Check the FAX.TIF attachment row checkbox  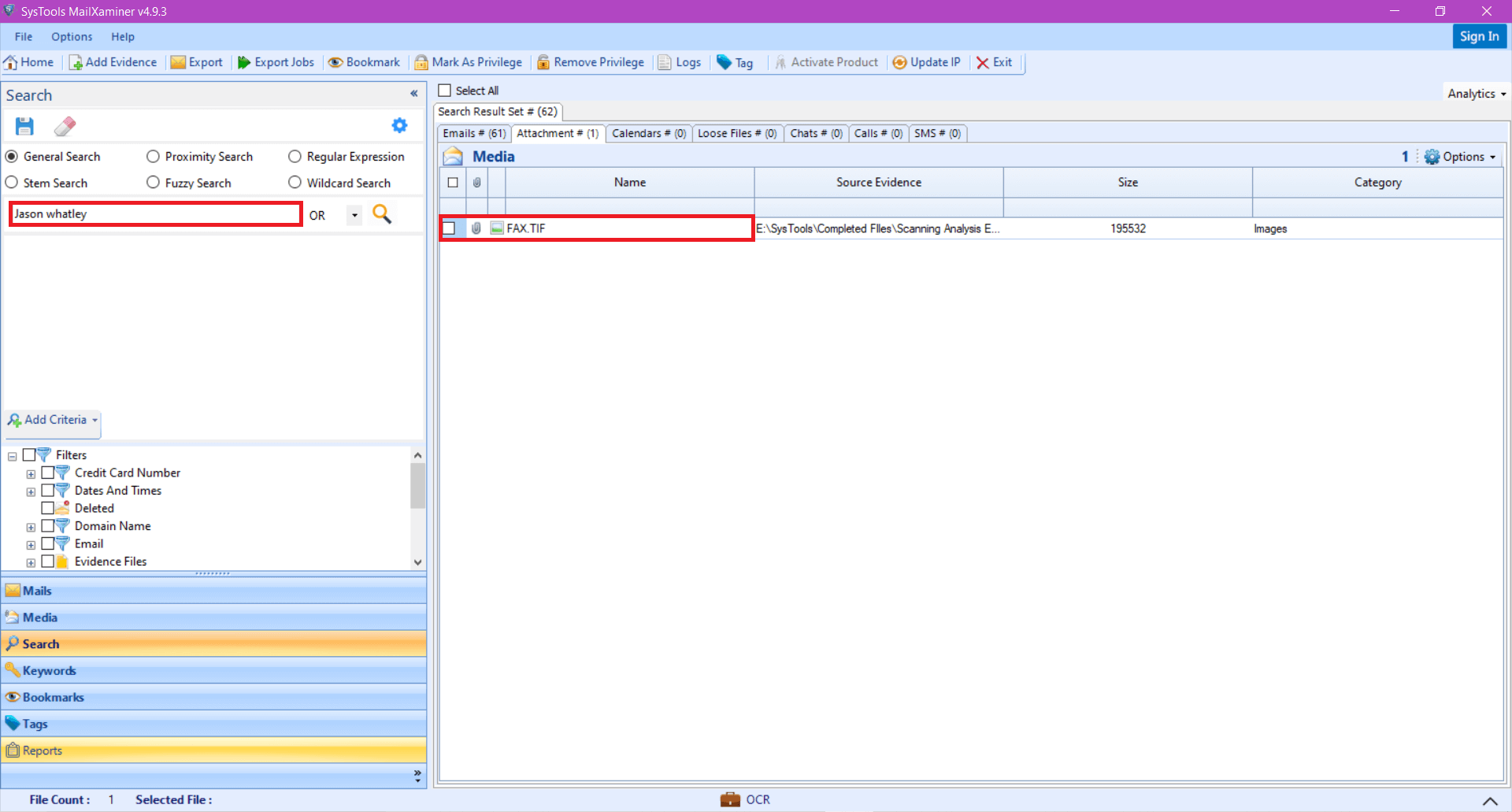[x=450, y=228]
